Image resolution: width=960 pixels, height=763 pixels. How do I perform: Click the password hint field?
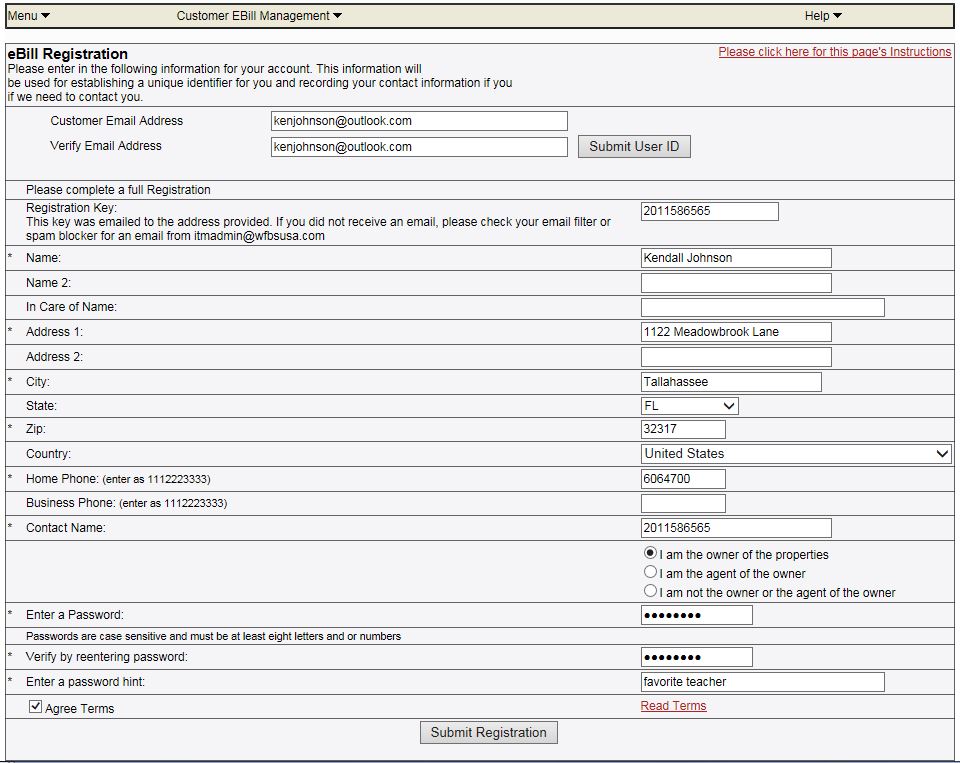[x=762, y=682]
